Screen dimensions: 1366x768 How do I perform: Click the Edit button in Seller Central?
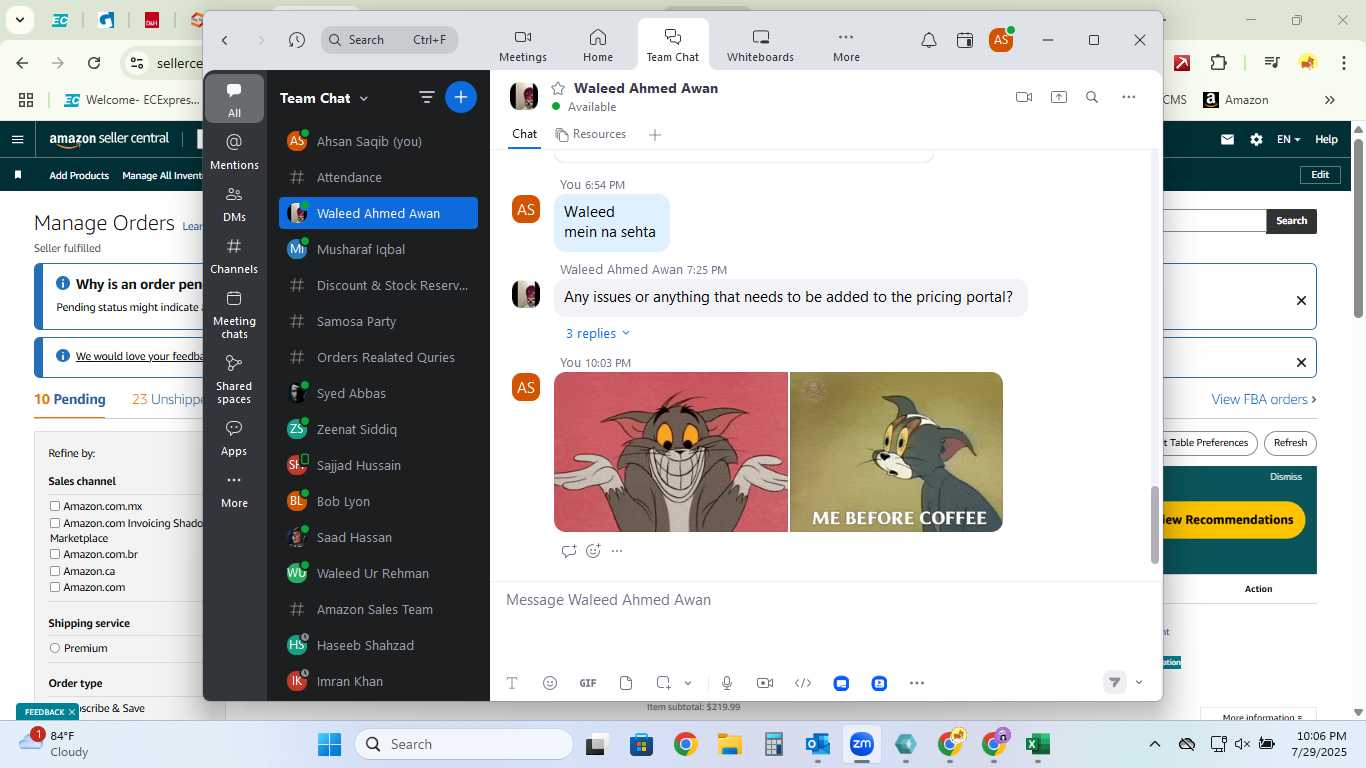(1320, 175)
